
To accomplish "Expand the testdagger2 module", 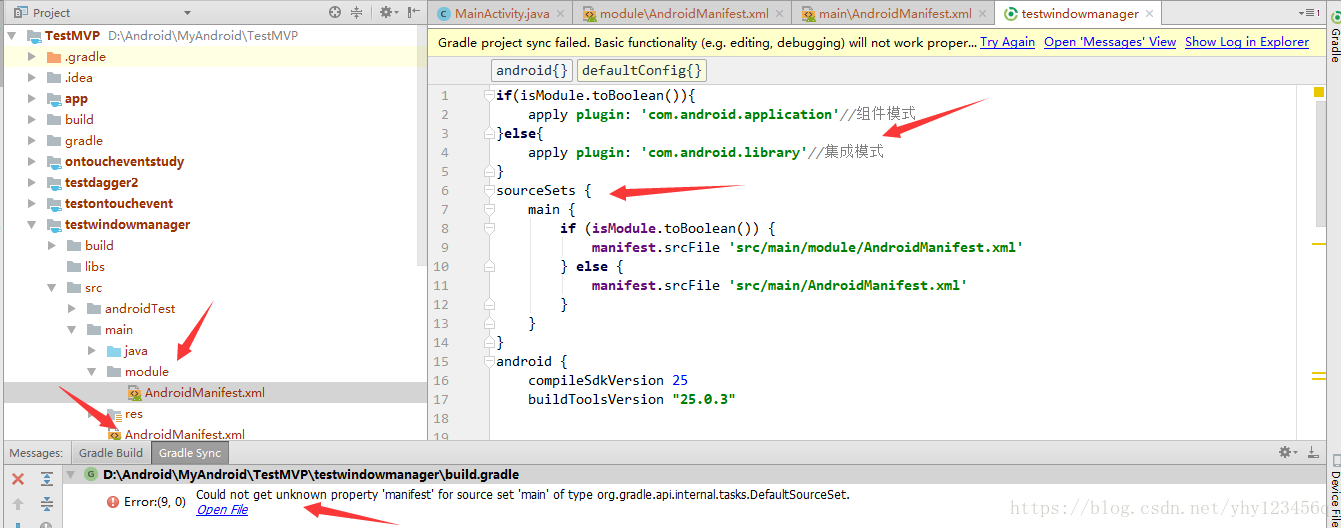I will [32, 183].
